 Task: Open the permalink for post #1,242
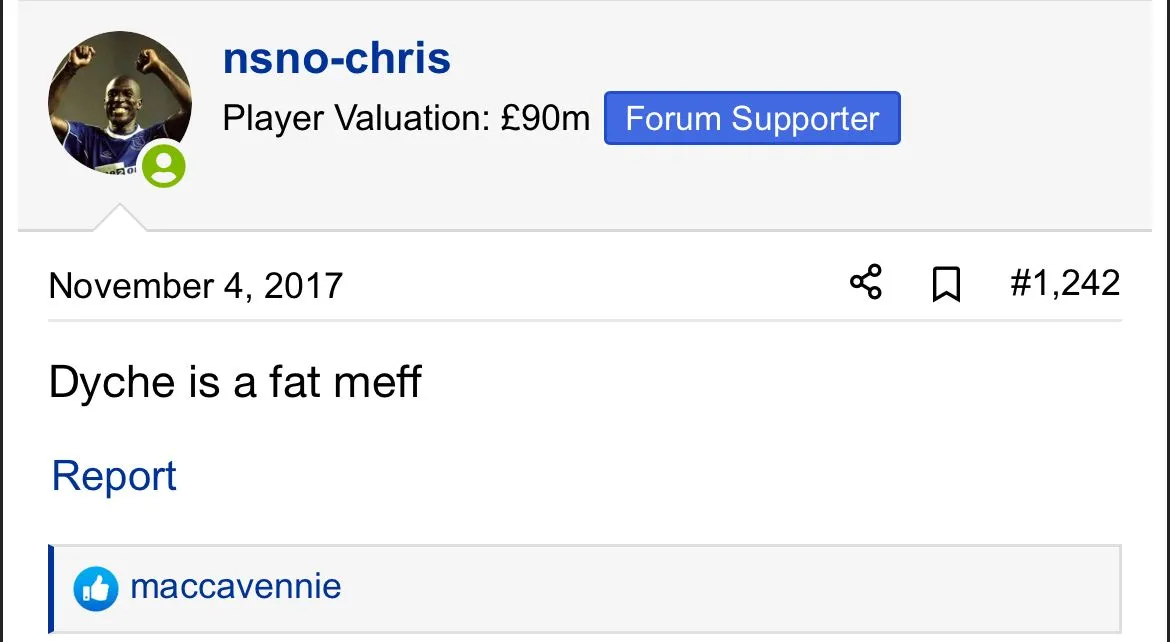[x=1064, y=284]
